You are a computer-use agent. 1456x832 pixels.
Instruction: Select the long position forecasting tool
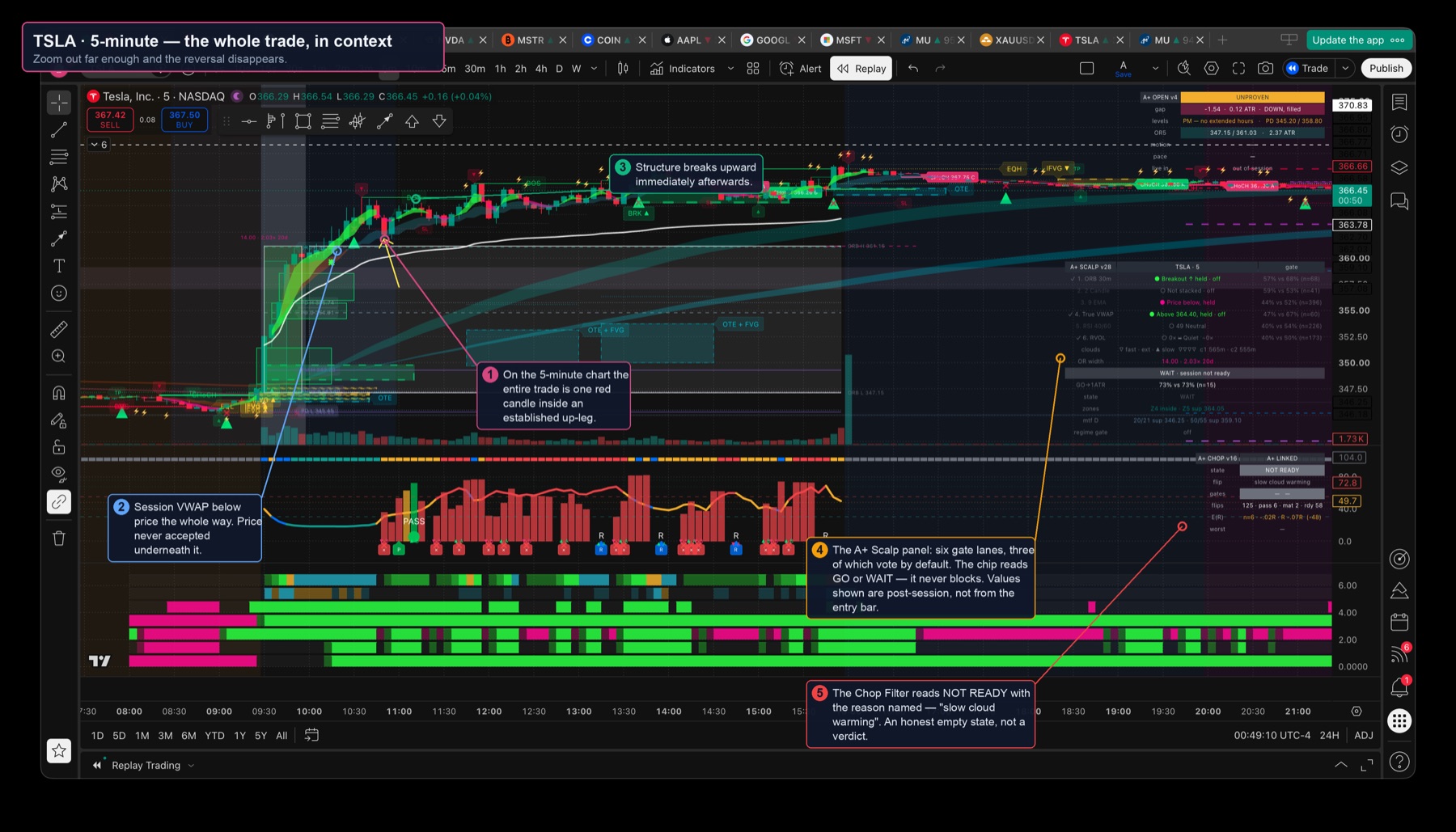coord(59,211)
